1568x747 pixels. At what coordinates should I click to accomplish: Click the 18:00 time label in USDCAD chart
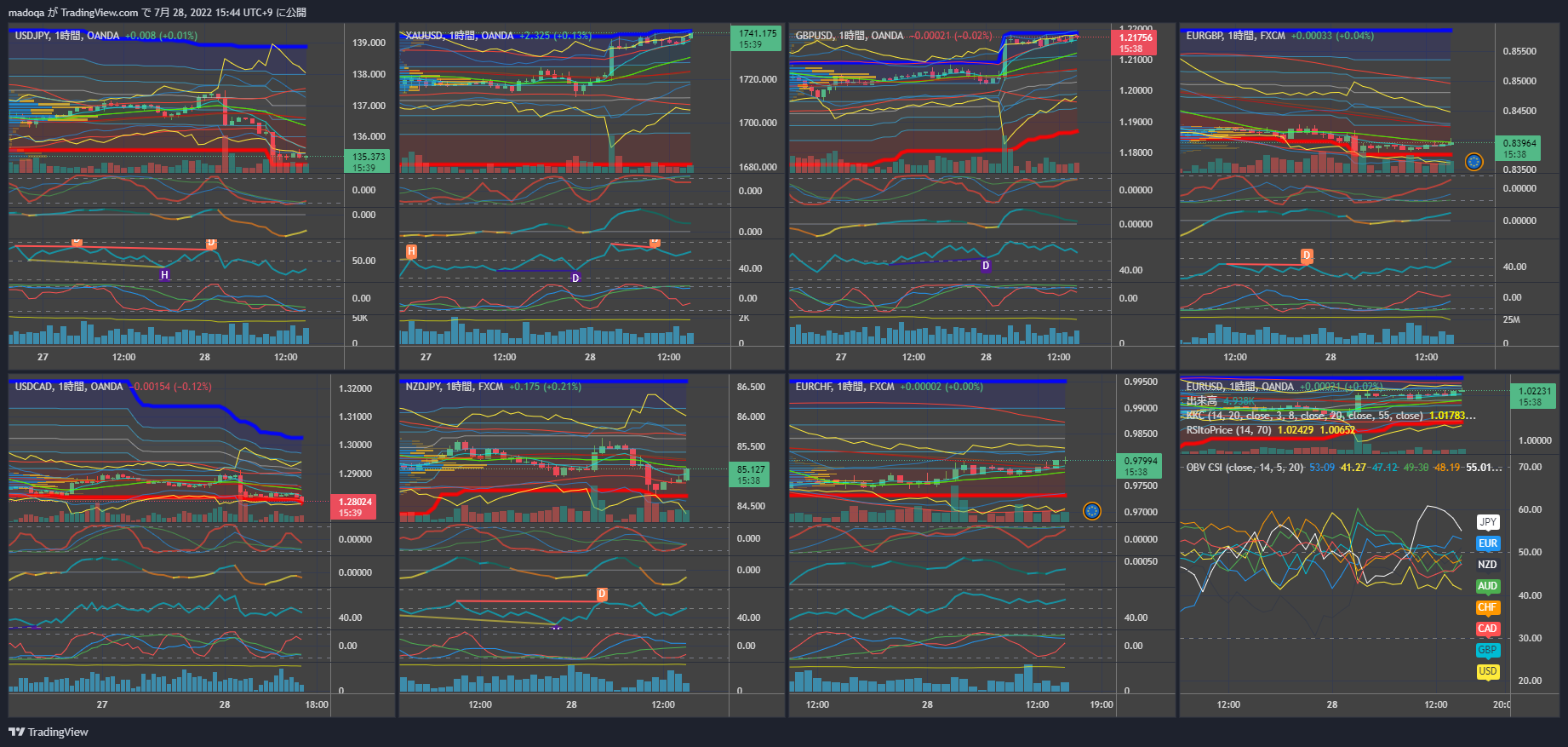coord(317,704)
